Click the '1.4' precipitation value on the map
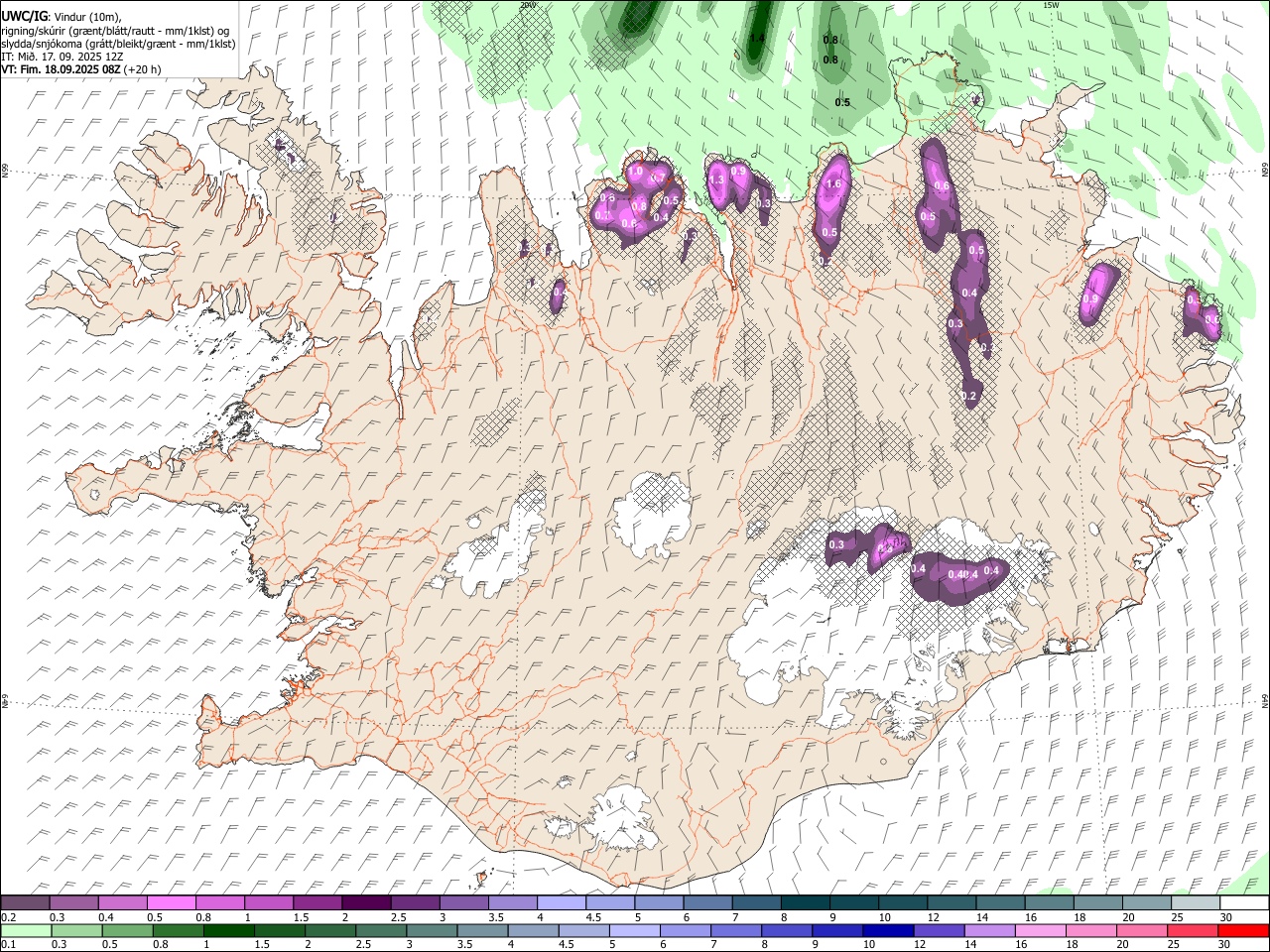Screen dimensions: 1270x952 click(757, 39)
